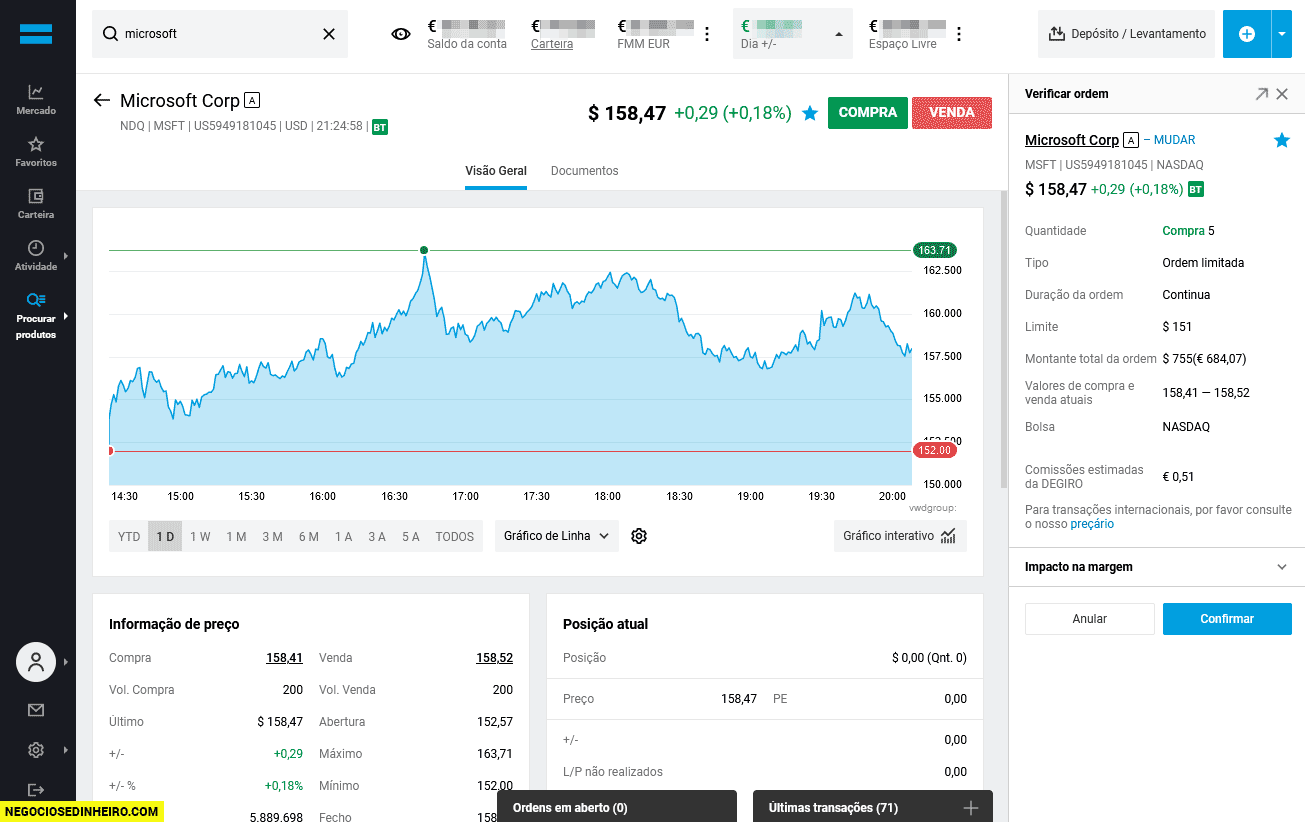This screenshot has height=822, width=1305.
Task: Click the DEGIRO logo icon
Action: (x=36, y=33)
